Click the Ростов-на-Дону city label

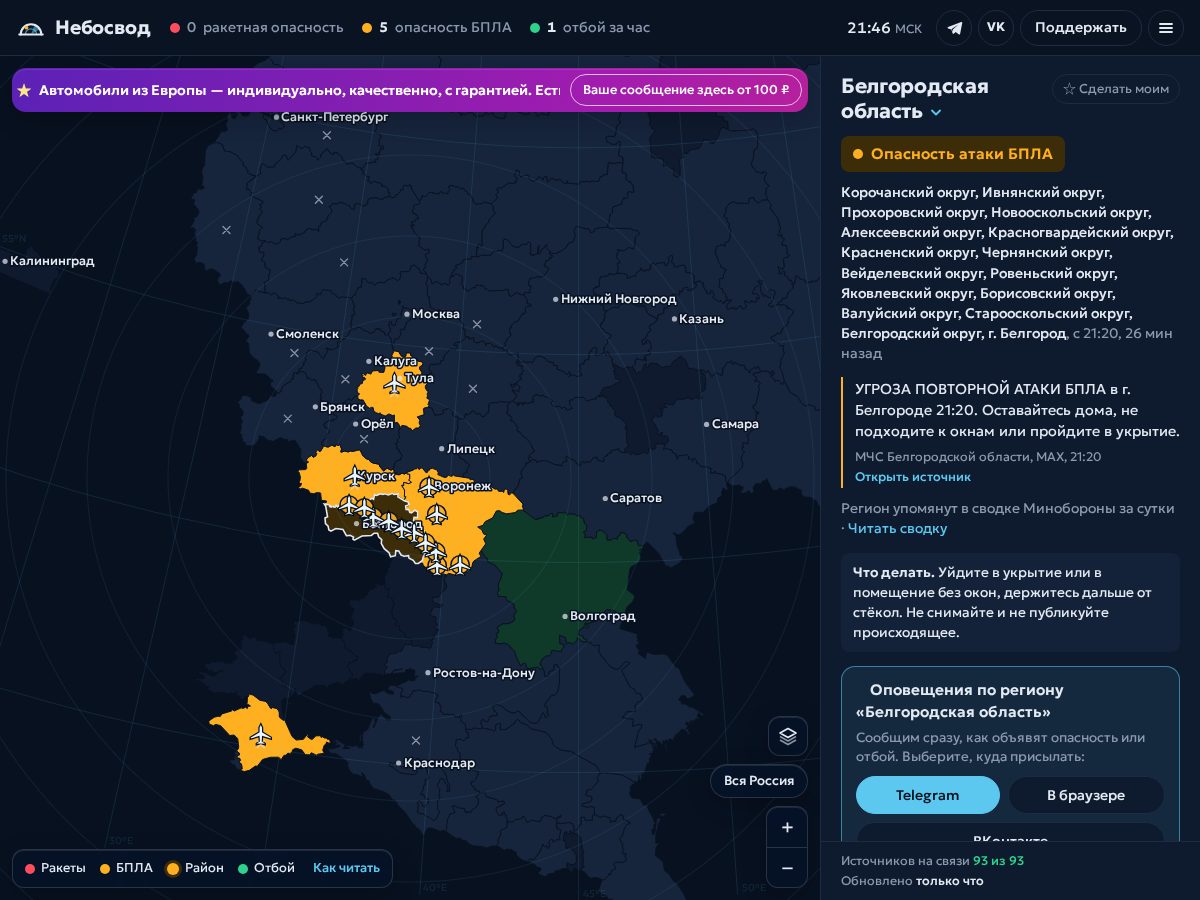484,673
